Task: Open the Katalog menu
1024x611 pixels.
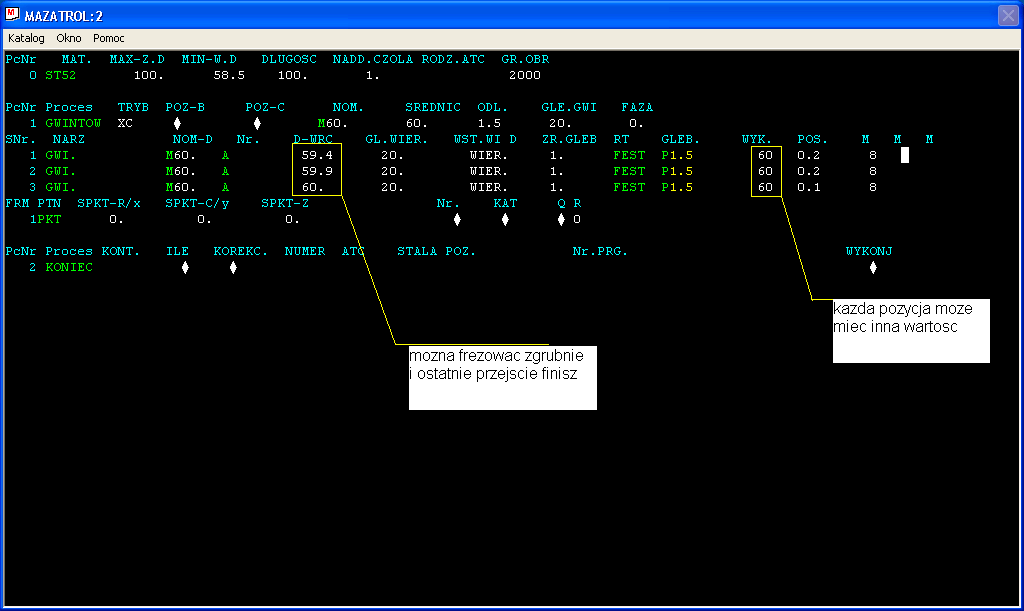Action: pos(26,39)
